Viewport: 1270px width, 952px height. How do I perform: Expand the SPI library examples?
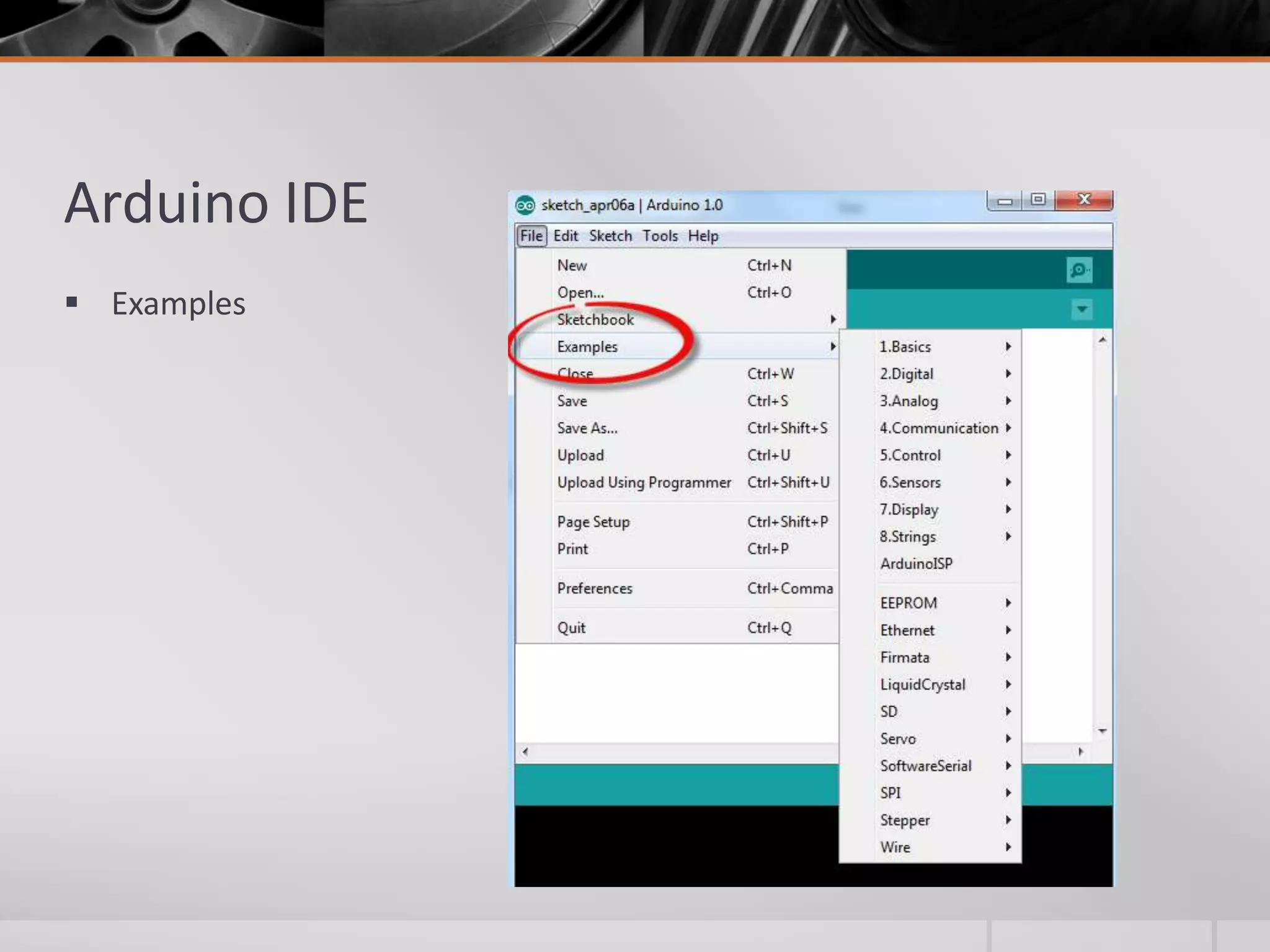coord(930,793)
